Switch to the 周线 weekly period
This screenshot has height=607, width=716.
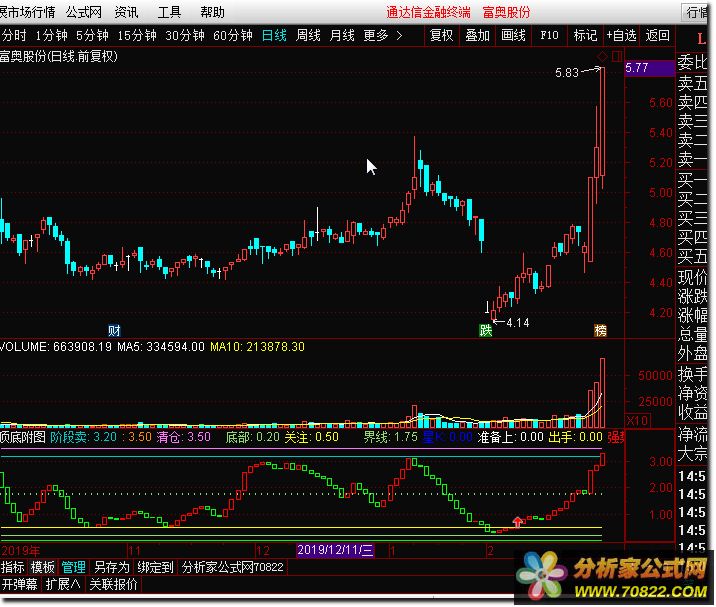pos(308,35)
